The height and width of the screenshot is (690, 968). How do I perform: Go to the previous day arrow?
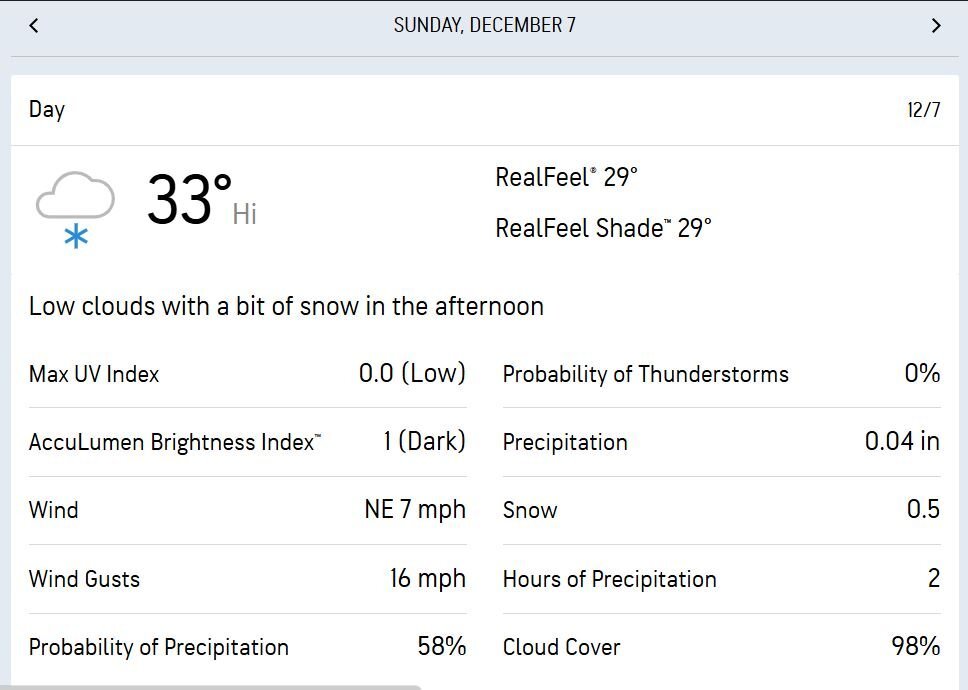click(x=33, y=26)
